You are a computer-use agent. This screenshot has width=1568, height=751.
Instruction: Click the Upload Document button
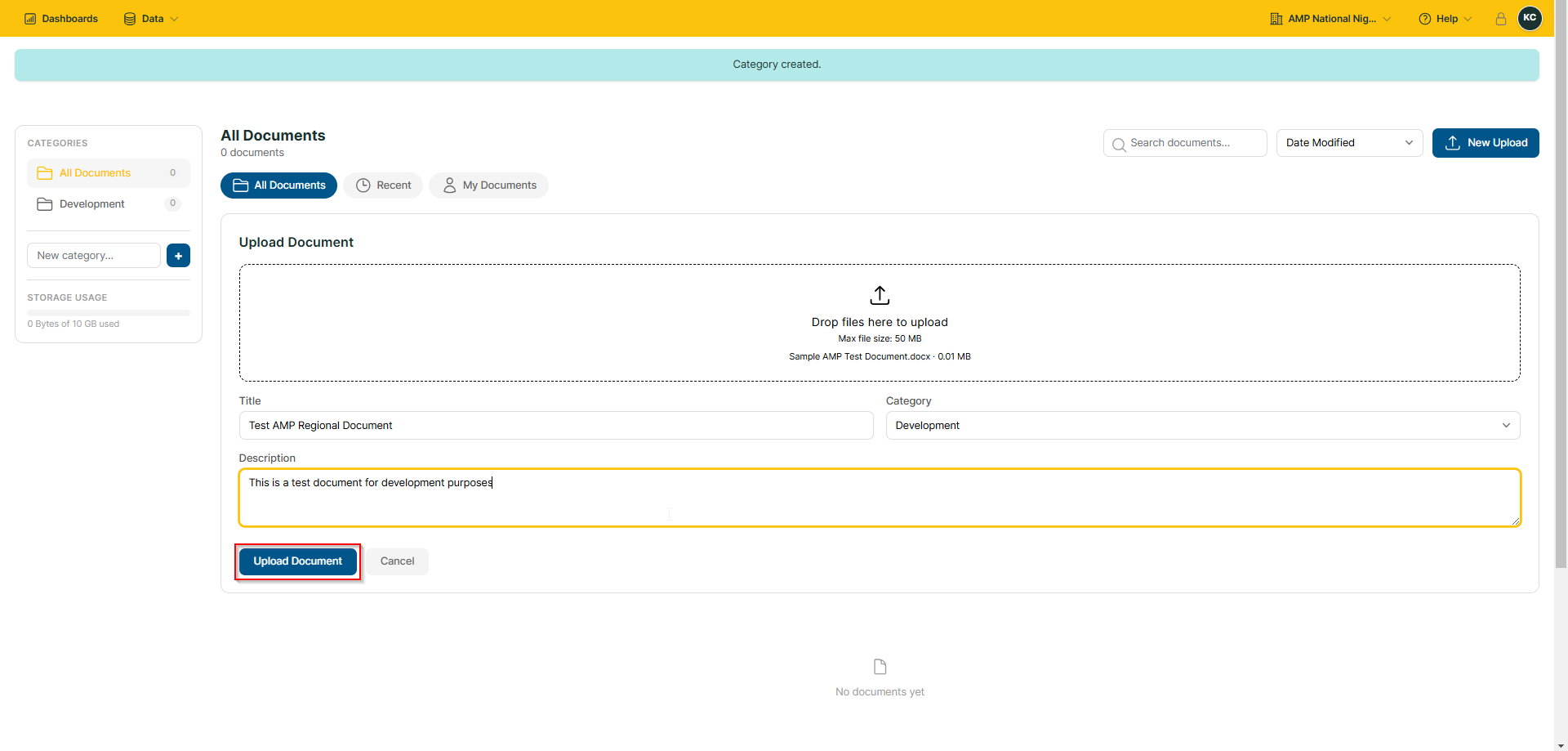(x=298, y=561)
